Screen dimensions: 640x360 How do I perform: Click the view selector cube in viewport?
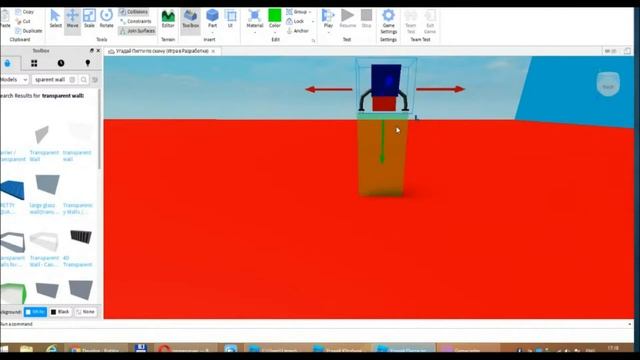pyautogui.click(x=608, y=84)
